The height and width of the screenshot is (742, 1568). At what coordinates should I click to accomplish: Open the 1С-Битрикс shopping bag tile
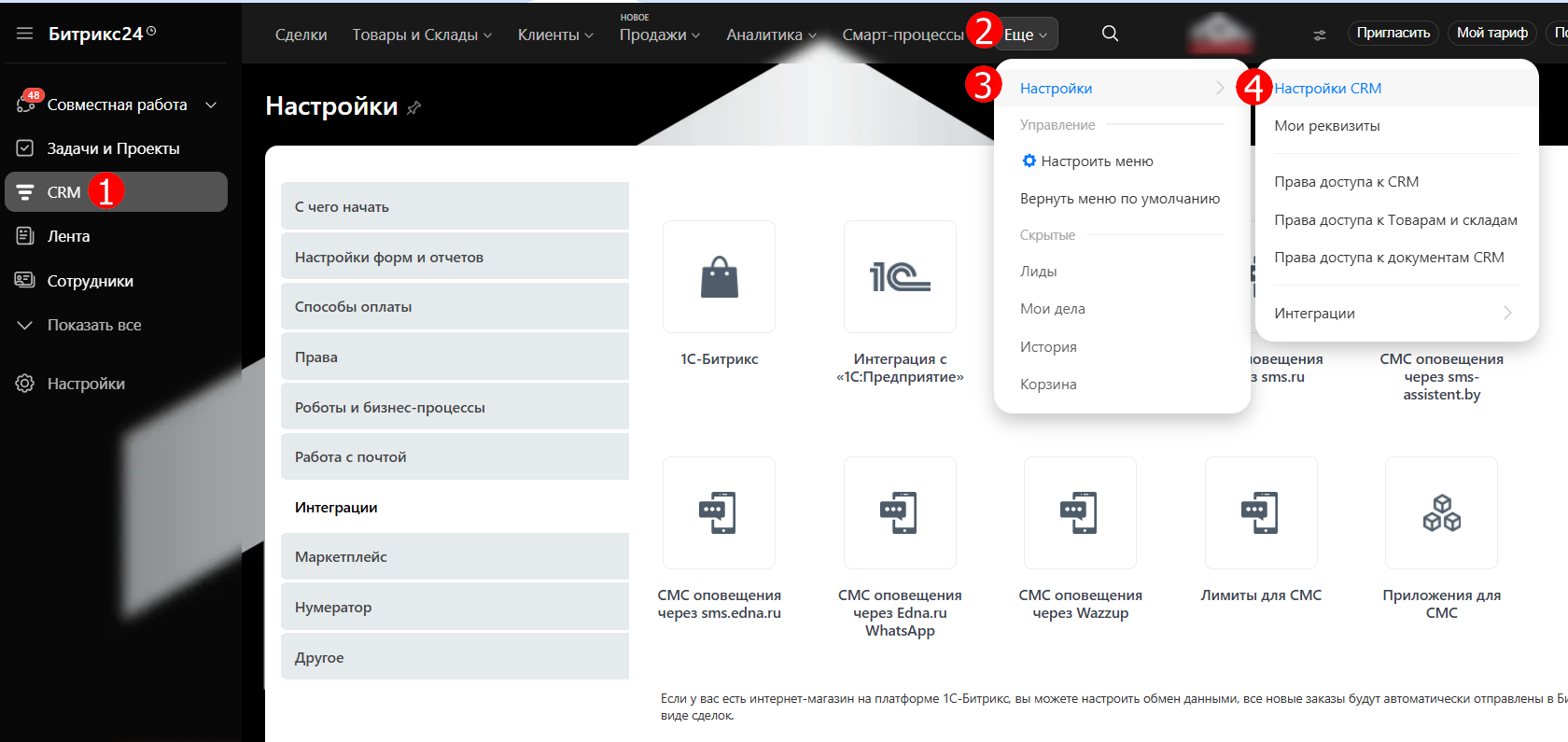[x=719, y=276]
